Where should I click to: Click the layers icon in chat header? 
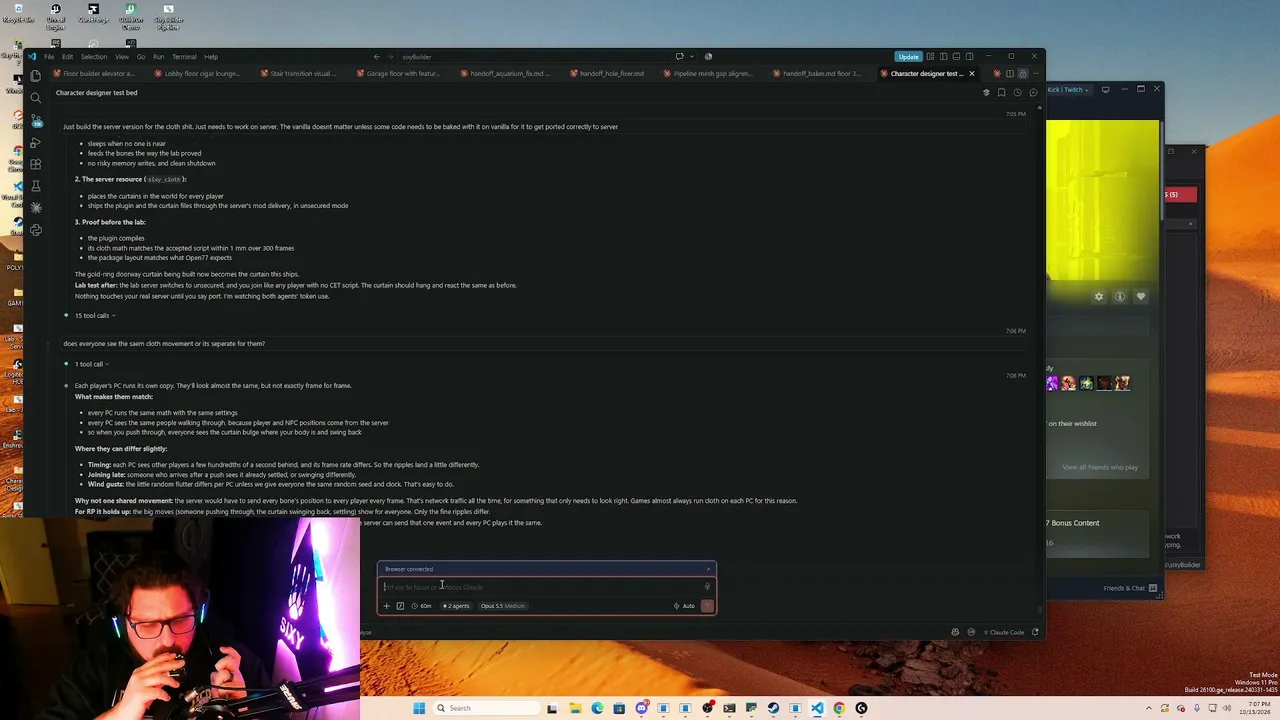pyautogui.click(x=986, y=93)
